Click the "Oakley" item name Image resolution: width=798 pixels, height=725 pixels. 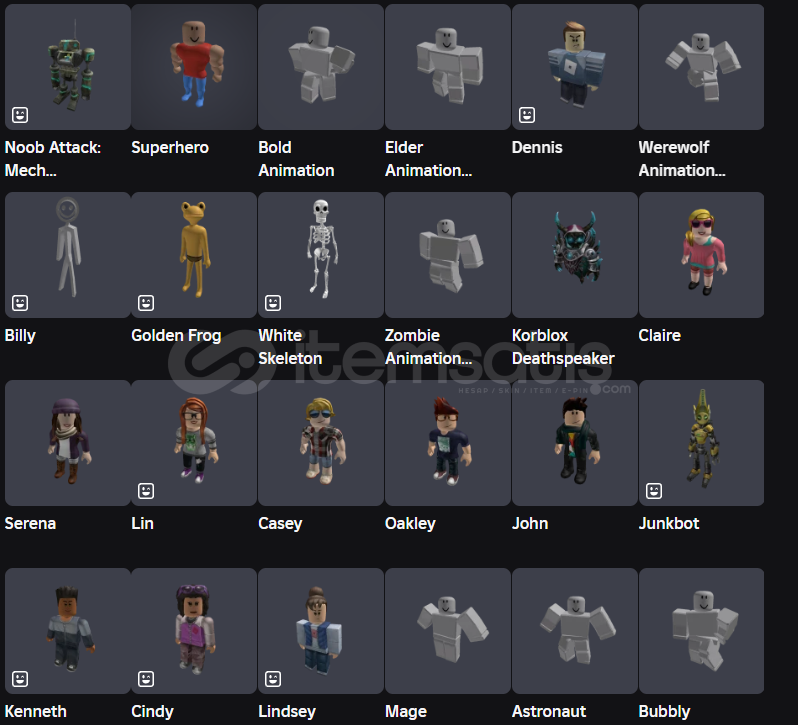pos(410,524)
